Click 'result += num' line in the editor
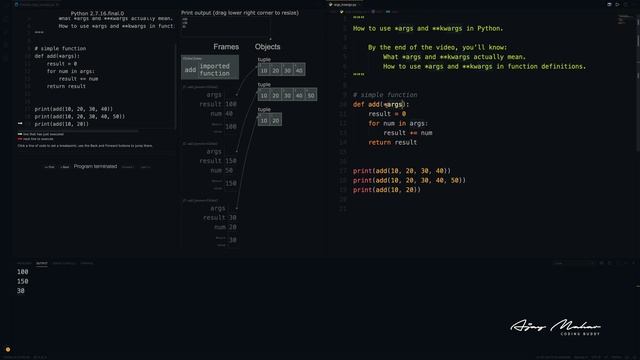 (408, 133)
